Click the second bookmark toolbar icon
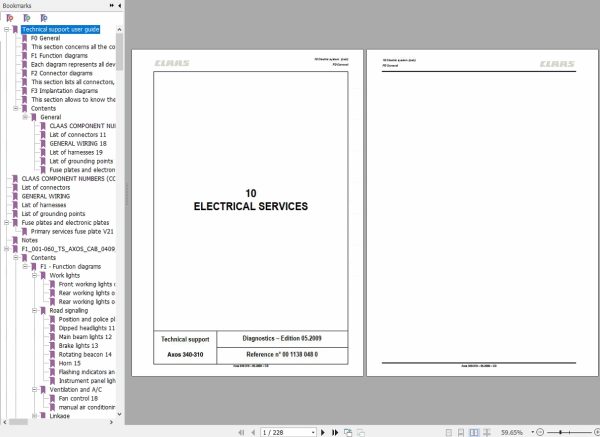 26,18
